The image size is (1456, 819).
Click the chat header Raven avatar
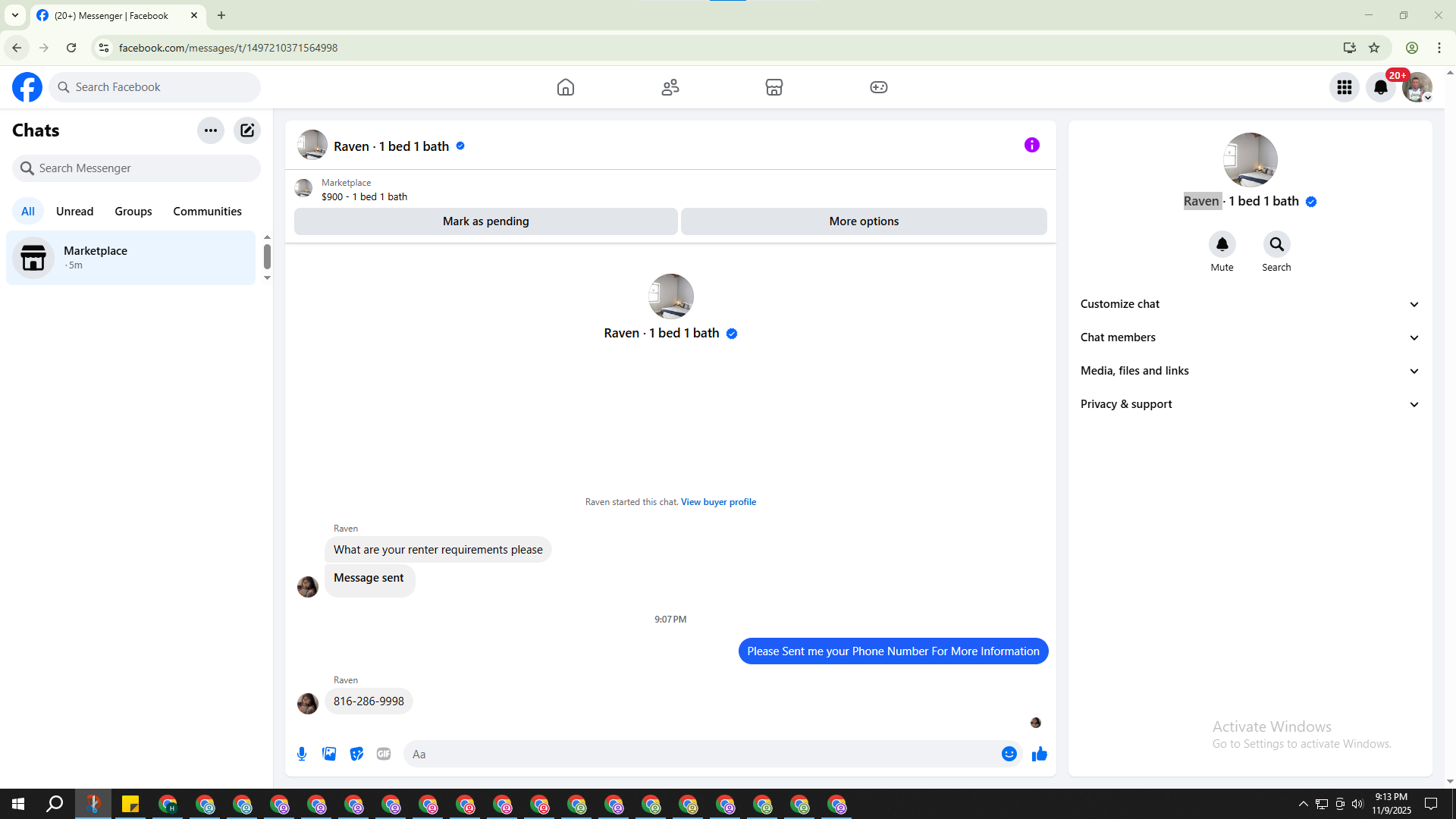[312, 145]
